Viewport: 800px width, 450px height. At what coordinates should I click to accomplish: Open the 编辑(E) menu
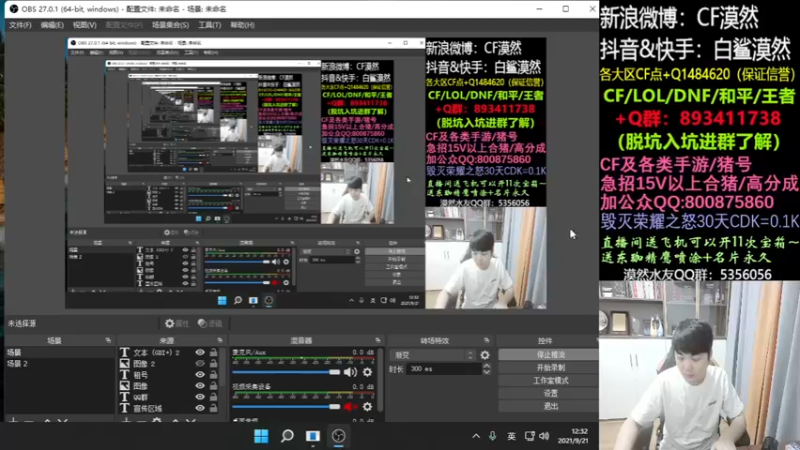52,25
